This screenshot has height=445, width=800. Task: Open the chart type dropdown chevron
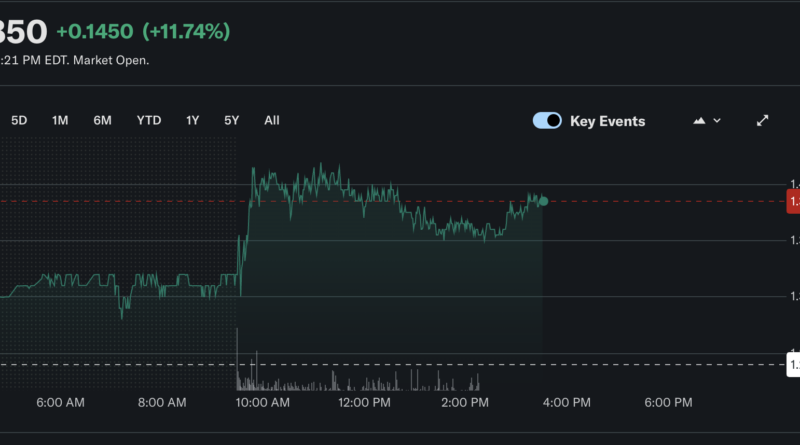coord(717,121)
